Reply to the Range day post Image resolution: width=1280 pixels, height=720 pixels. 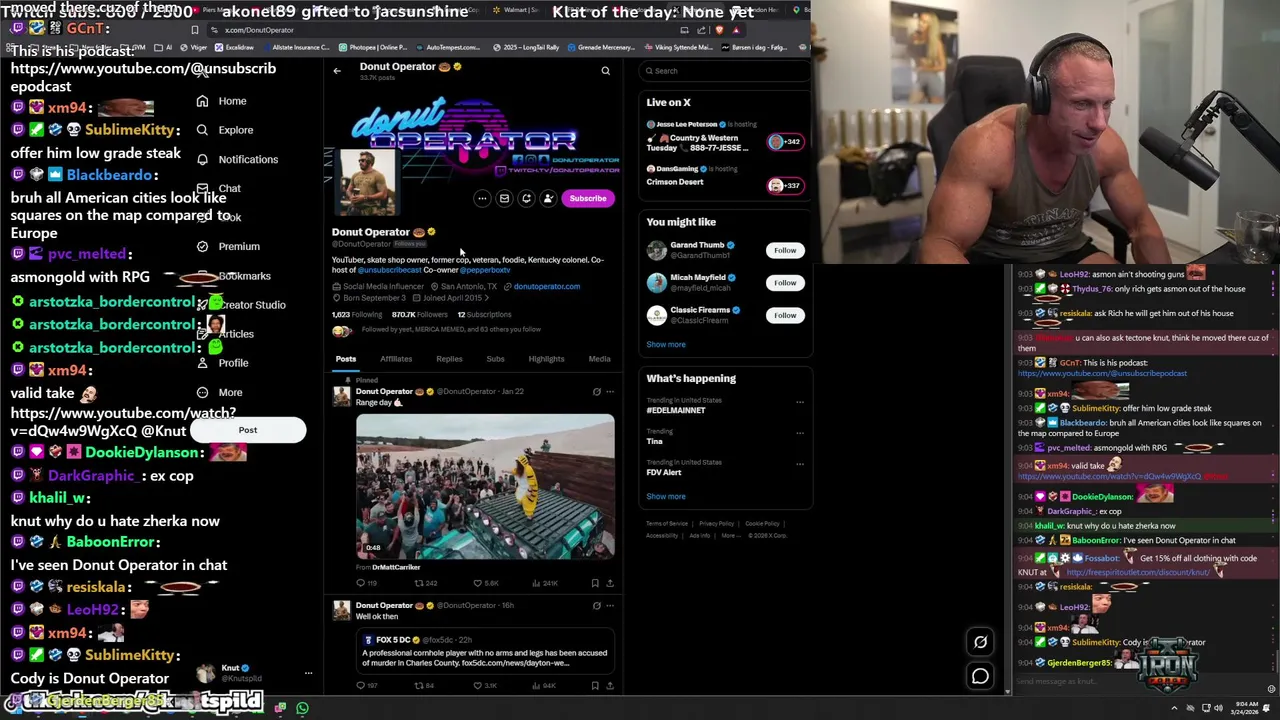pos(366,583)
